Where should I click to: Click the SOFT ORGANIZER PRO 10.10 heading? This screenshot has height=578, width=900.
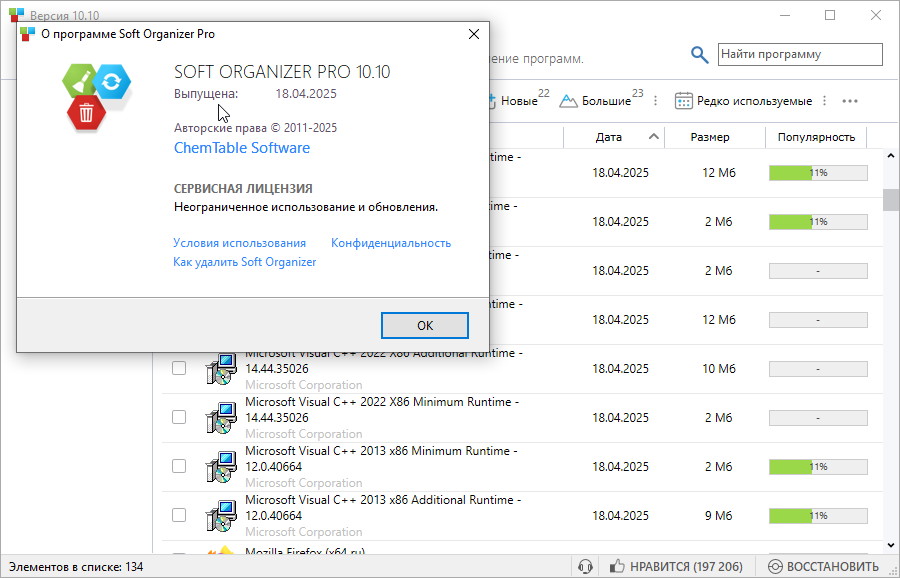282,72
